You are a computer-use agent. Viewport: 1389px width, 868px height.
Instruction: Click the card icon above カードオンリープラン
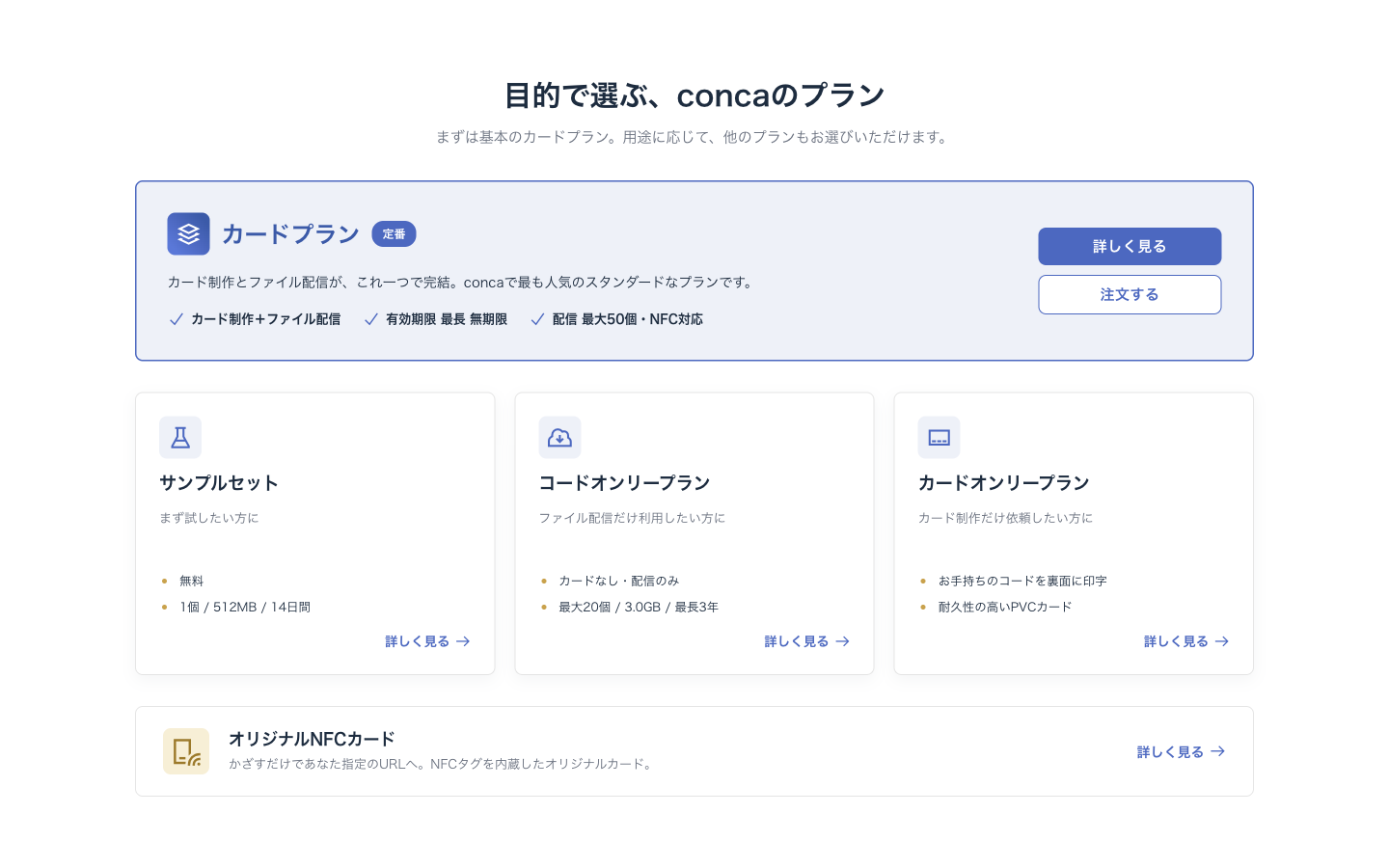click(x=939, y=438)
